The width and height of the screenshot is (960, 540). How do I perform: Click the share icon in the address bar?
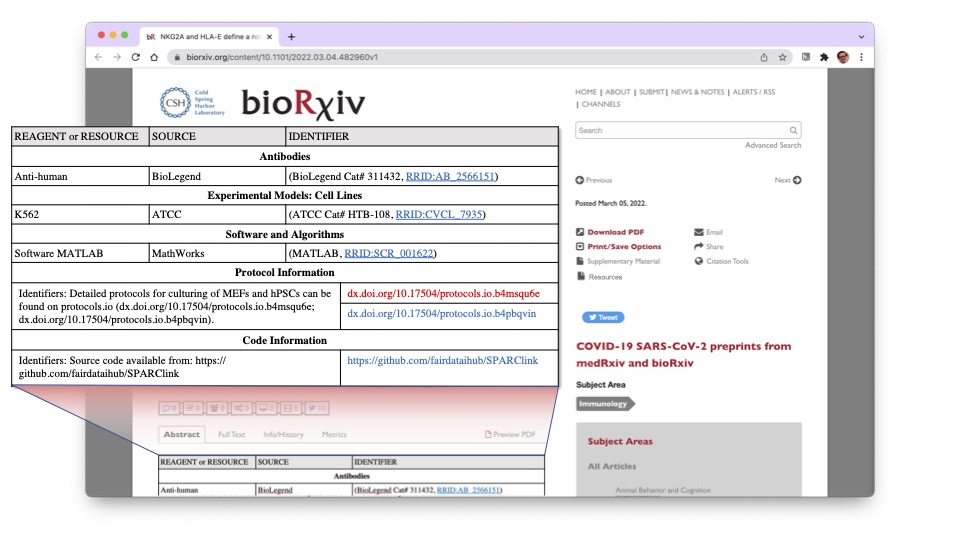click(764, 57)
